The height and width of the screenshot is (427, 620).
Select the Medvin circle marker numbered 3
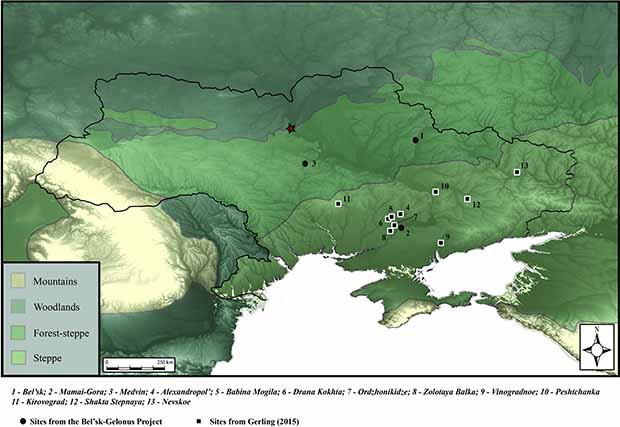[305, 163]
